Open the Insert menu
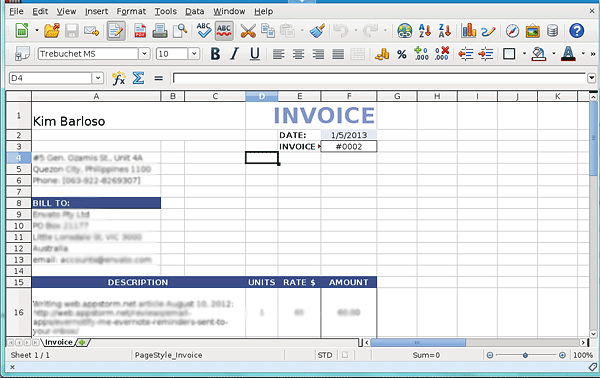The height and width of the screenshot is (378, 600). click(96, 11)
